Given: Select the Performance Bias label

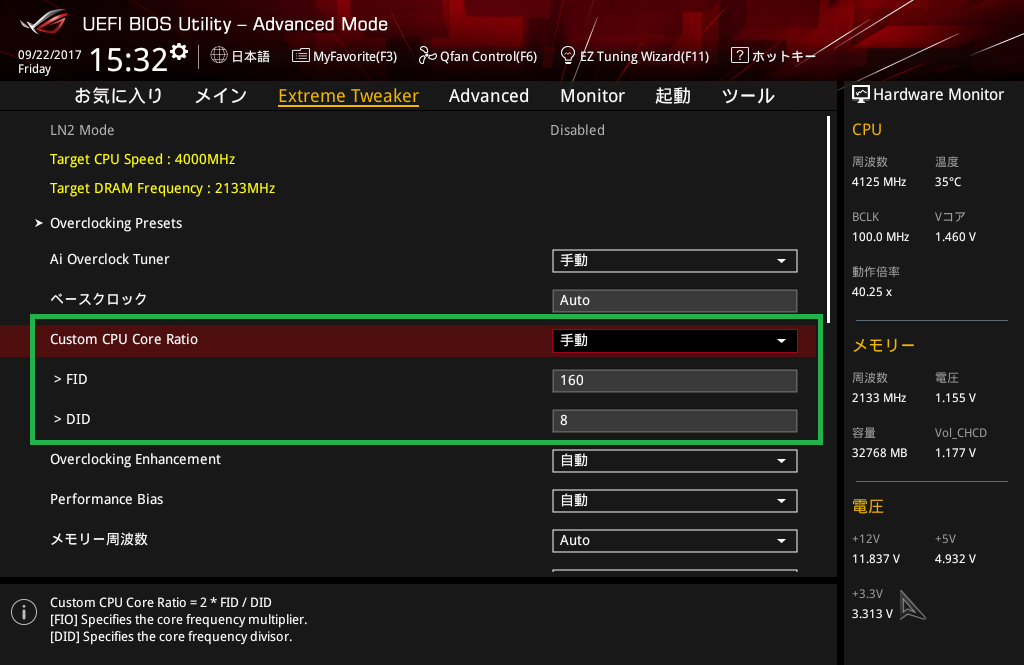Looking at the screenshot, I should 106,499.
